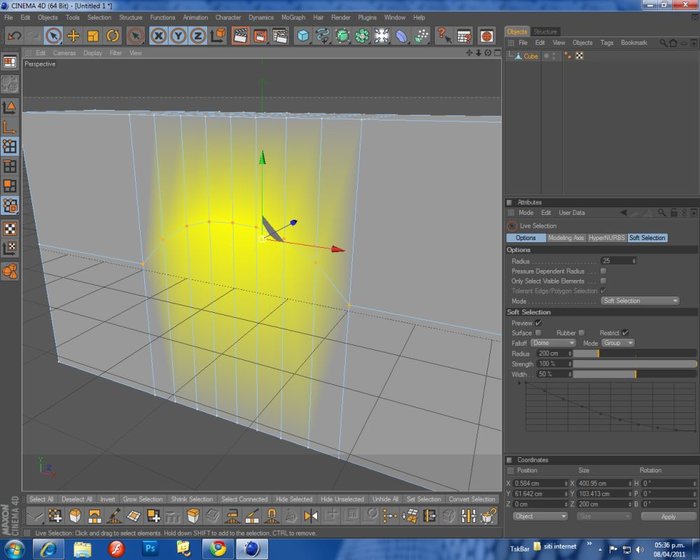Activate the Move tool icon
700x560 pixels.
click(x=73, y=36)
